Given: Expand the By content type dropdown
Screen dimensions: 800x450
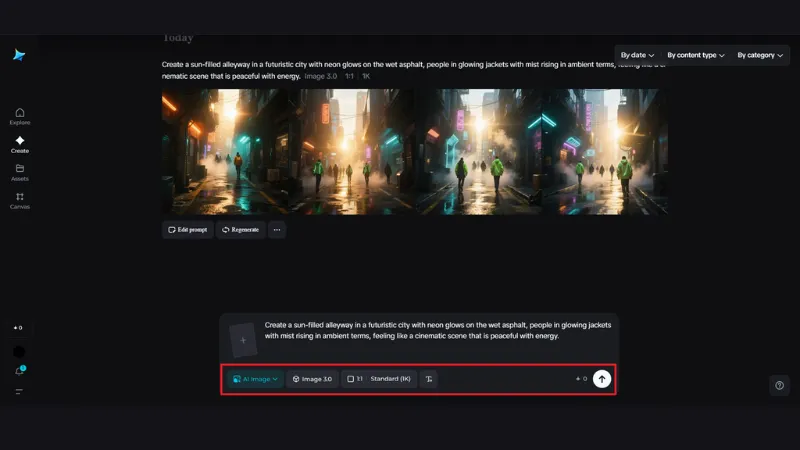Looking at the screenshot, I should point(695,55).
